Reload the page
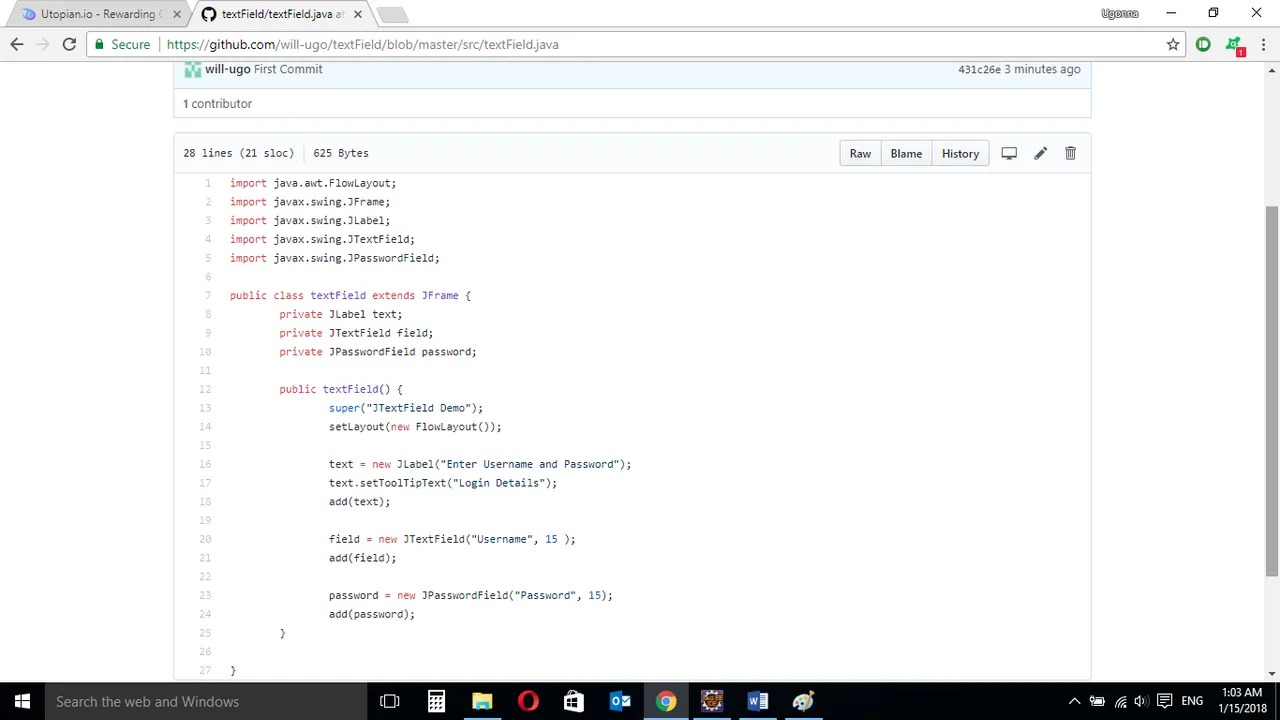Screen dimensions: 1280x720 click(69, 44)
